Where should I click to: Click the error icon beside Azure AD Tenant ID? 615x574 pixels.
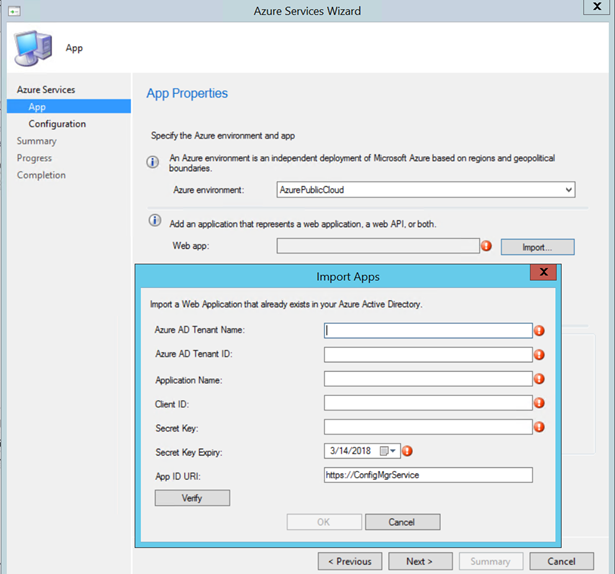(x=539, y=355)
